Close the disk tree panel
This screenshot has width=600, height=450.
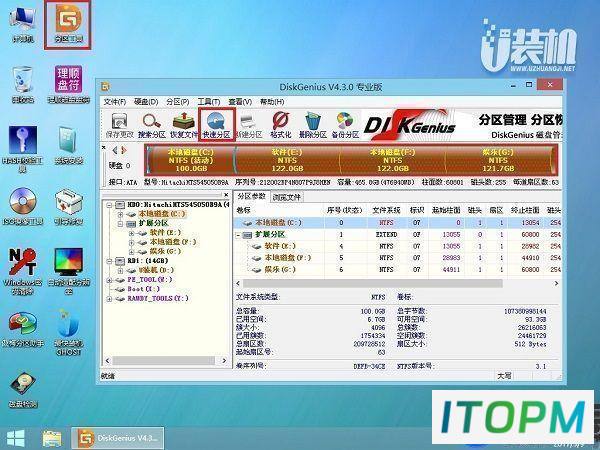(226, 195)
